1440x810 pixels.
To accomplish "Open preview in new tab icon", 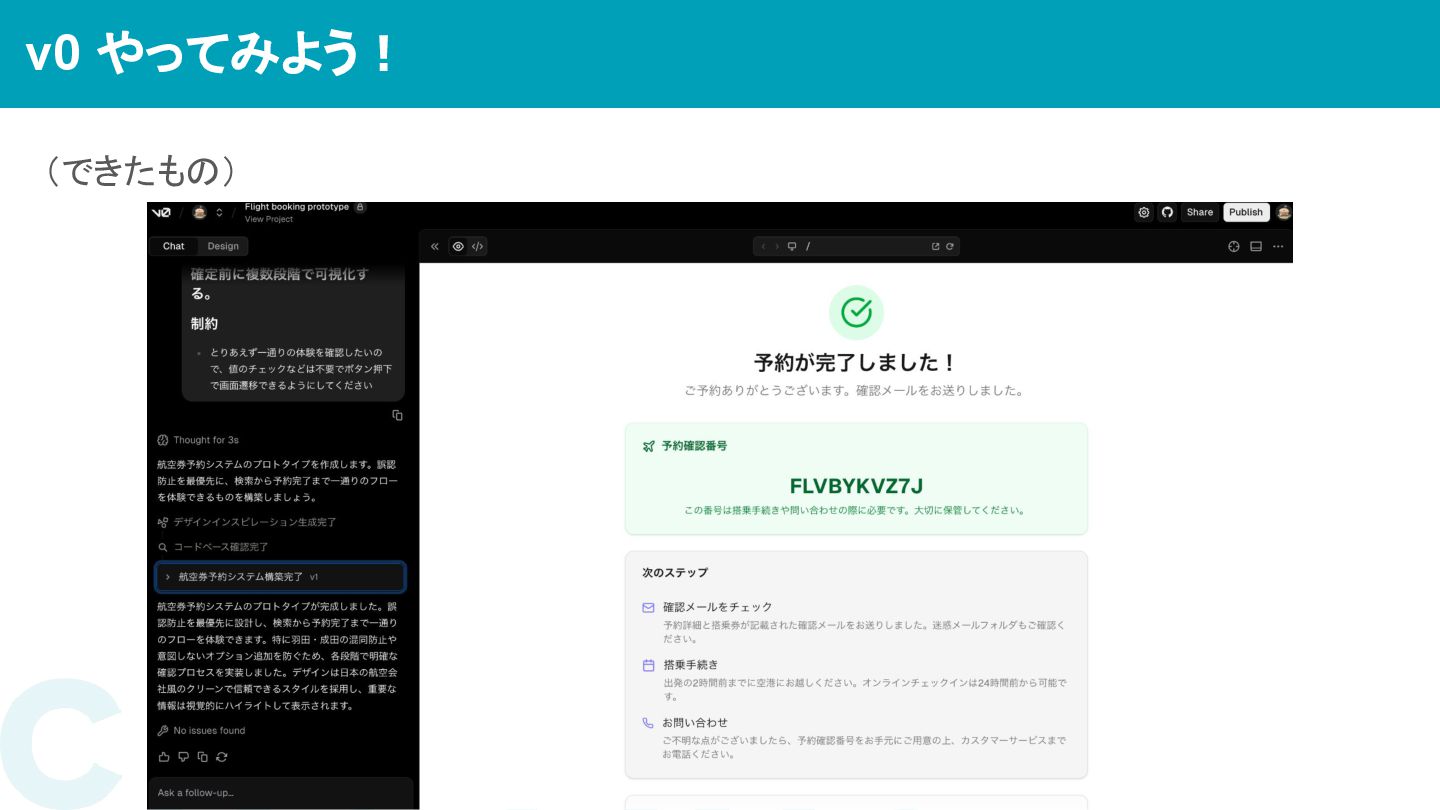I will point(936,246).
